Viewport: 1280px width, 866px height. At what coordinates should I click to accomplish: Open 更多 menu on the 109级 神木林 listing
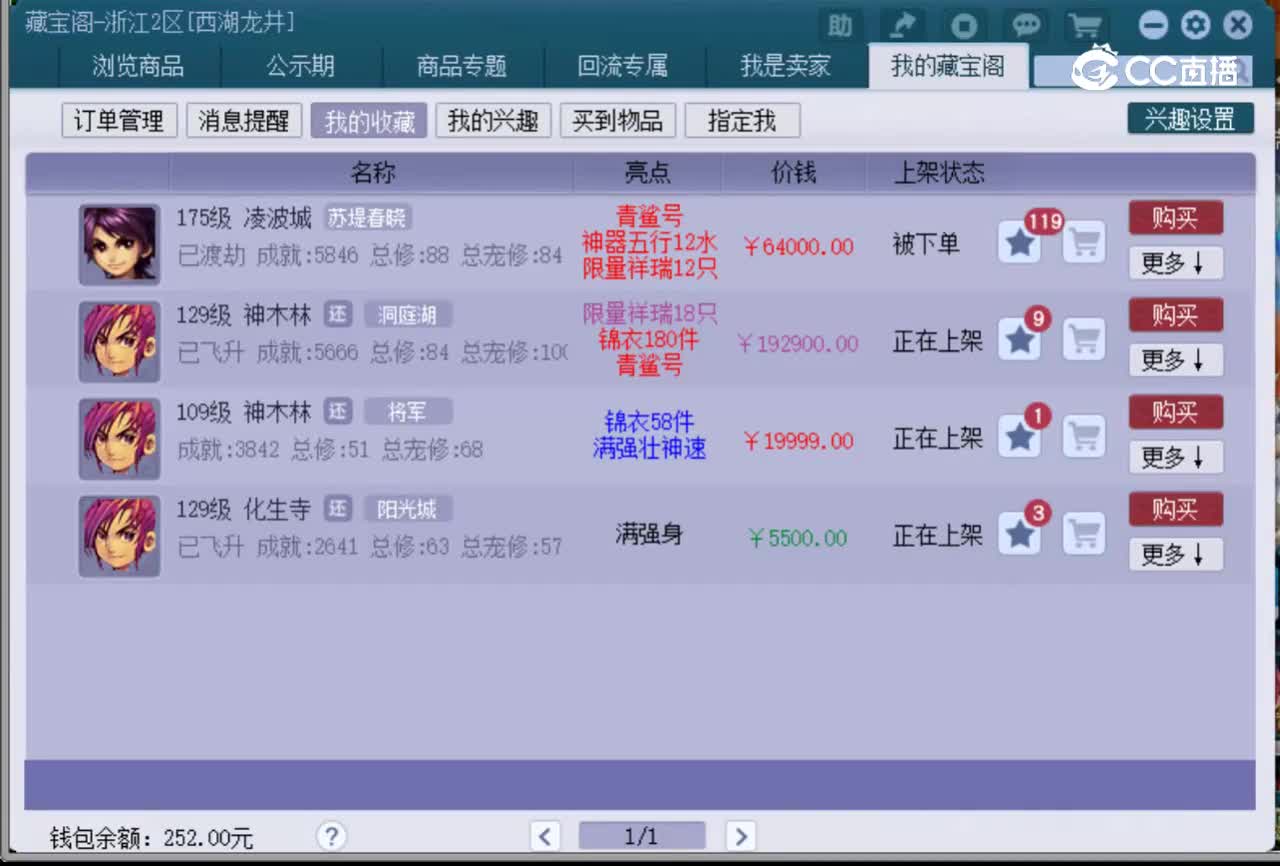coord(1175,457)
